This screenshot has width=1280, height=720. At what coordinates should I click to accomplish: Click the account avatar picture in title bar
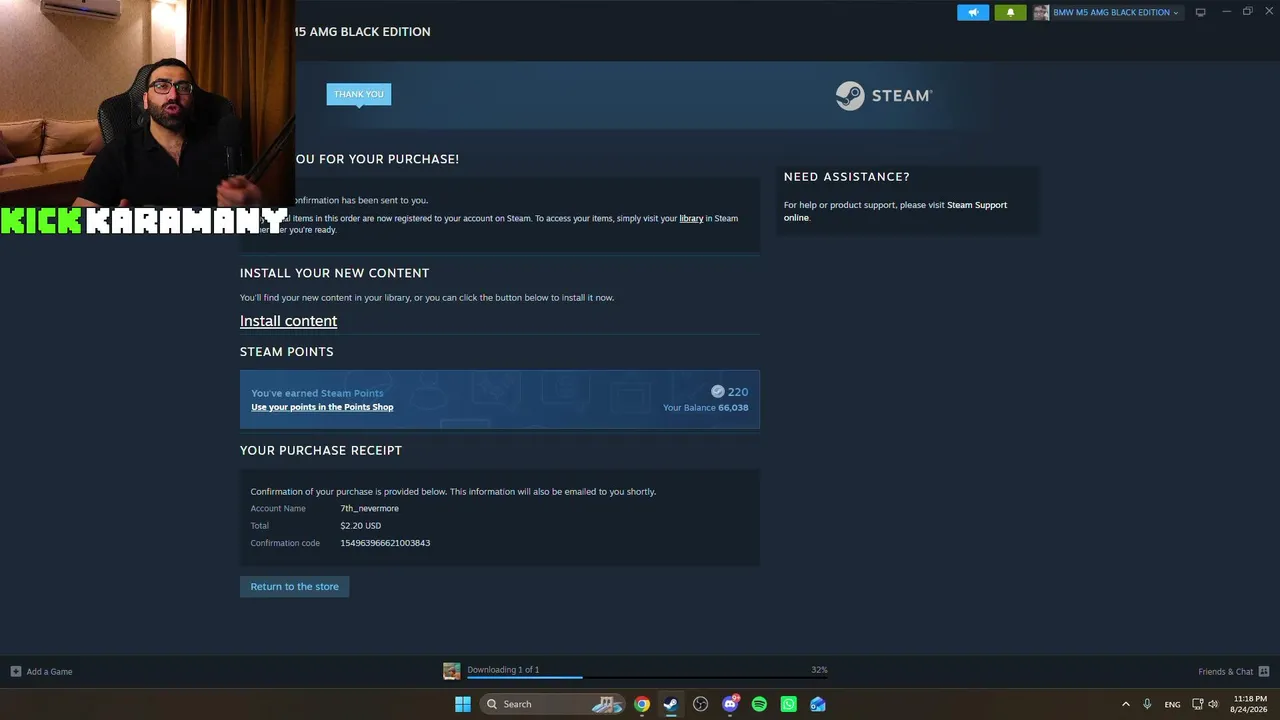(1041, 12)
